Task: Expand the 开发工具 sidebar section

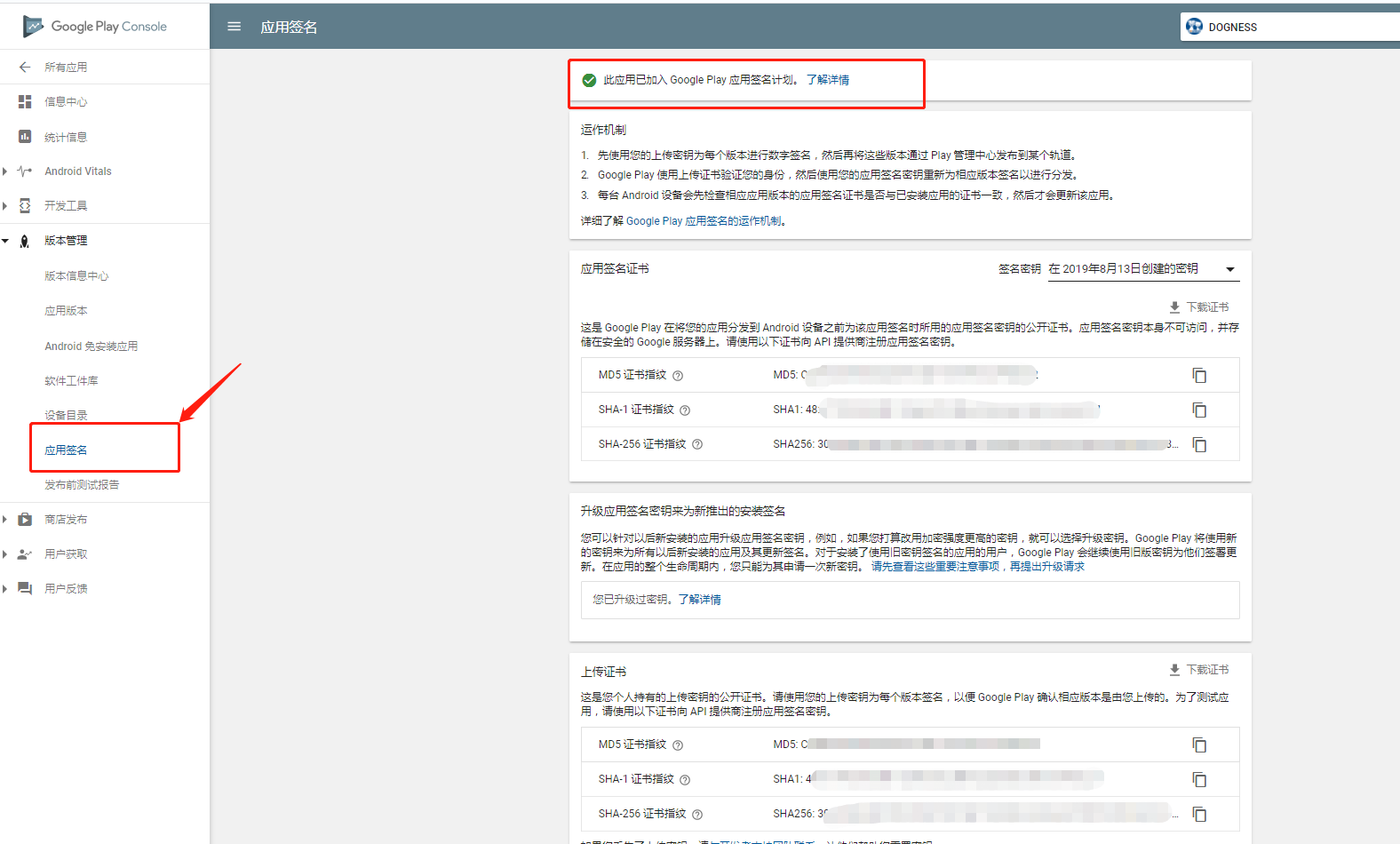Action: (5, 206)
